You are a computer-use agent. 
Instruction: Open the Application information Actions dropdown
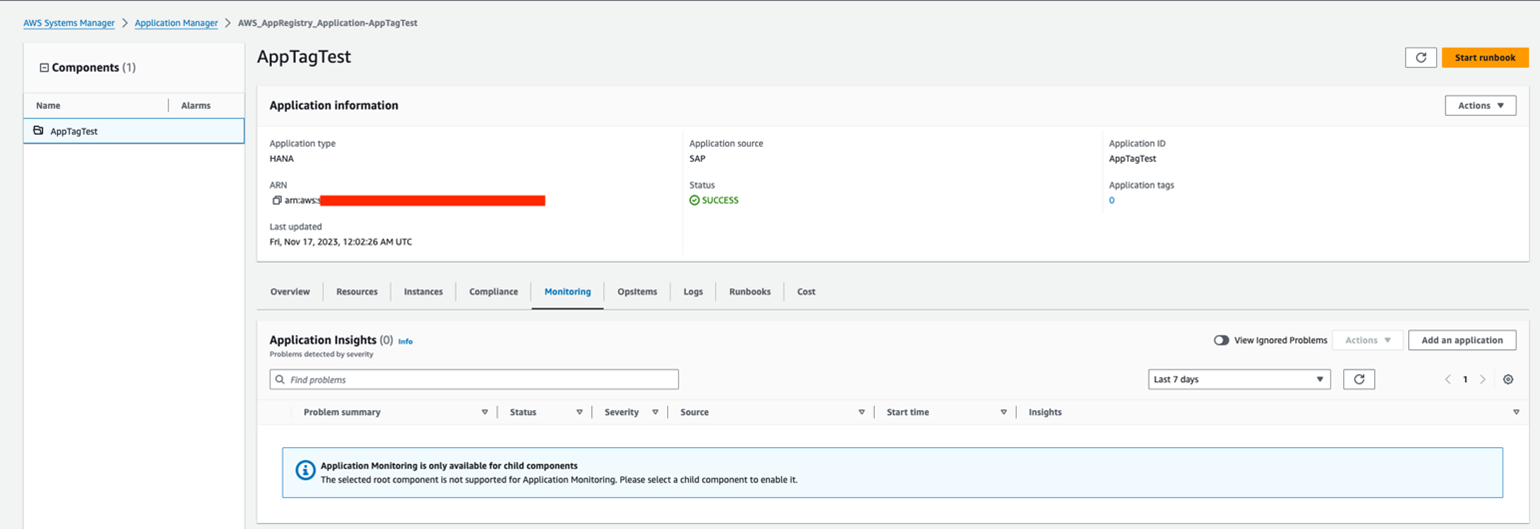click(x=1480, y=105)
